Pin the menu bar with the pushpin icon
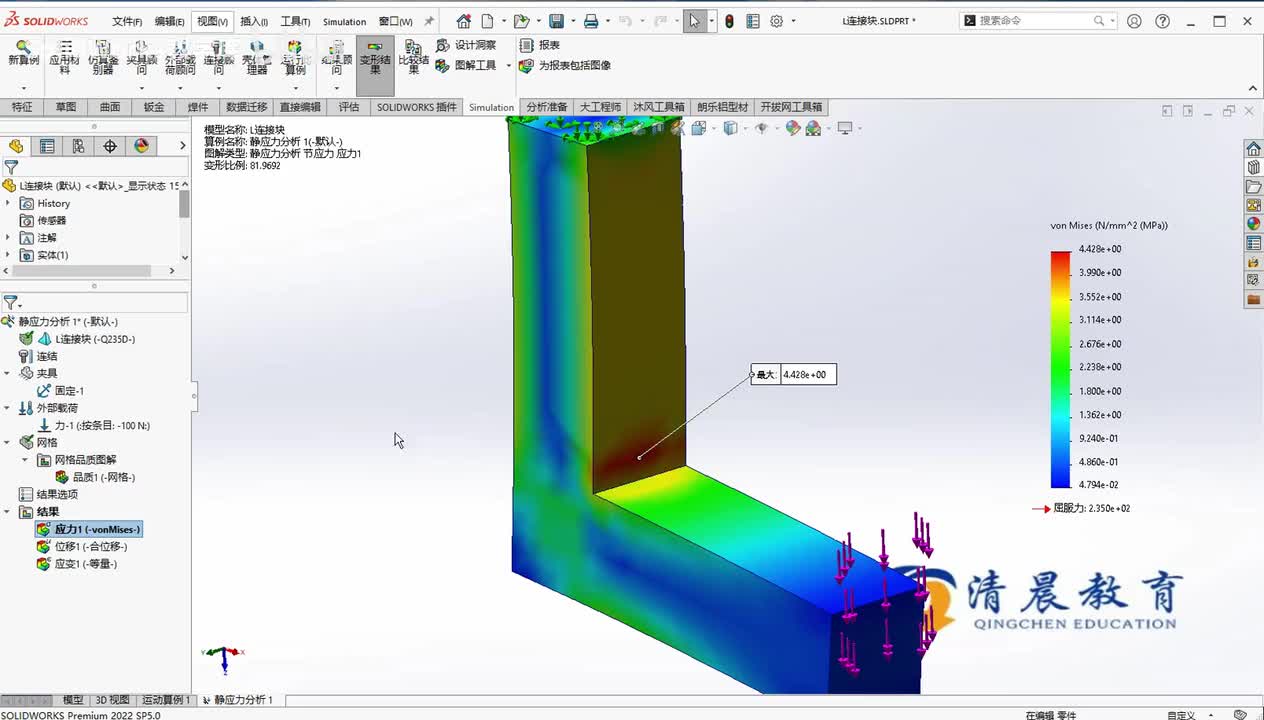 point(429,21)
